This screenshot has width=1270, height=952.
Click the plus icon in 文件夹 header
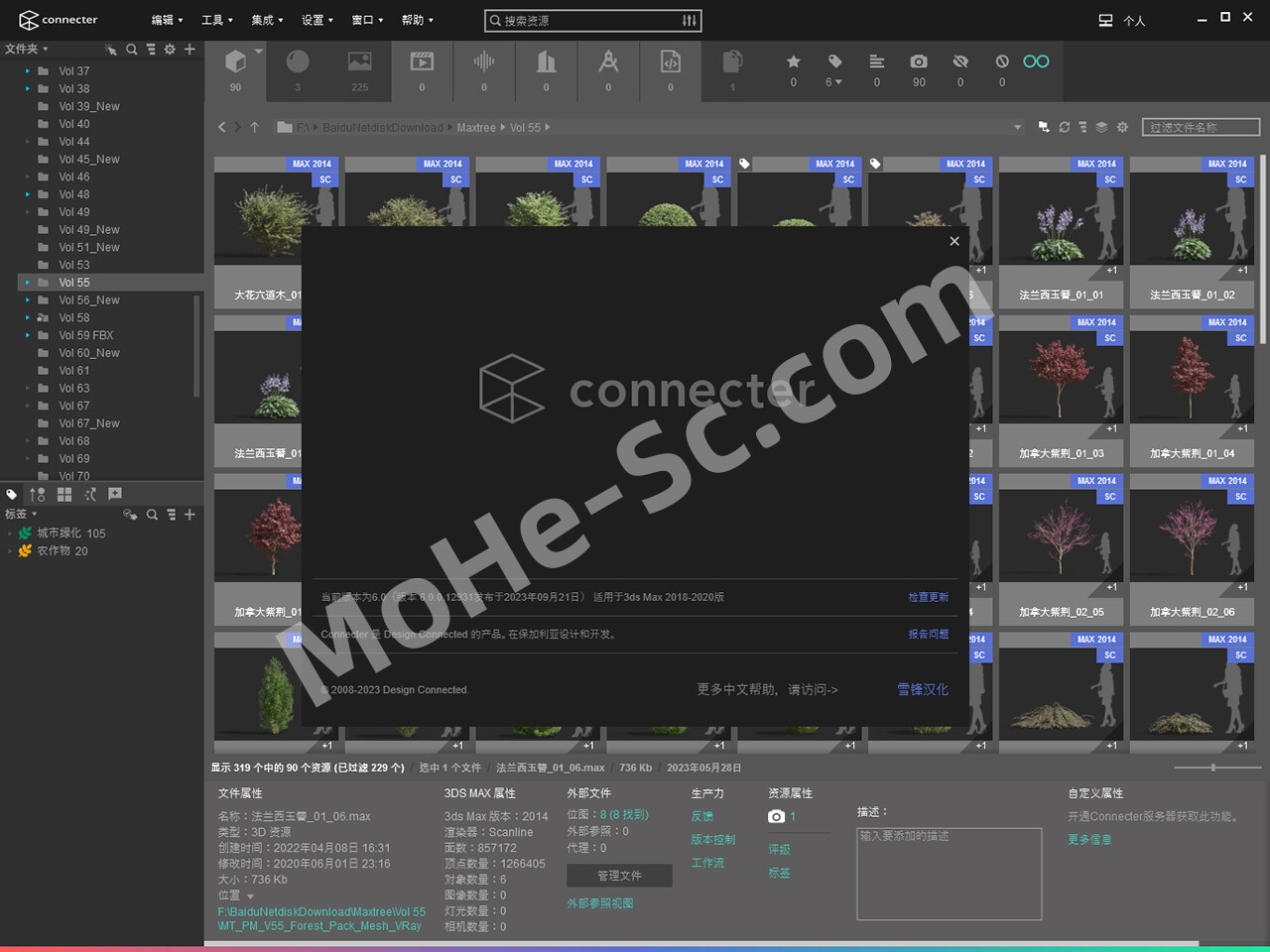[190, 49]
